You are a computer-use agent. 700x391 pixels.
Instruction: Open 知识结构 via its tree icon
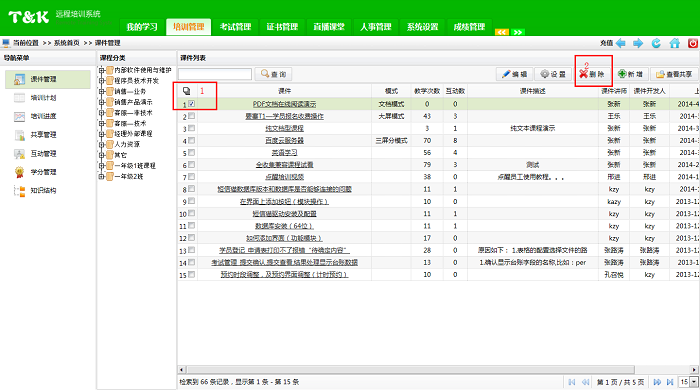[x=19, y=191]
